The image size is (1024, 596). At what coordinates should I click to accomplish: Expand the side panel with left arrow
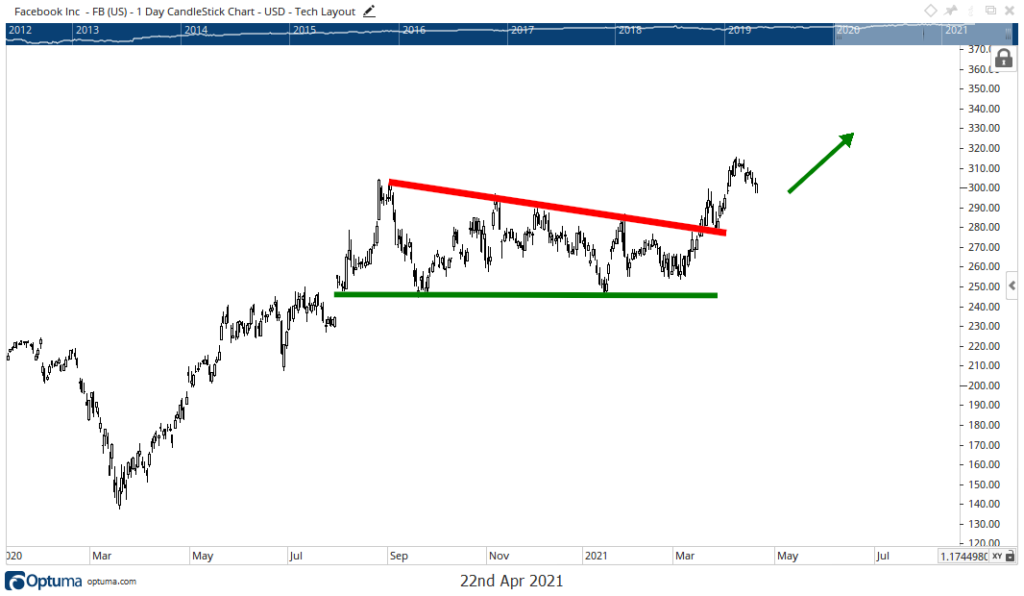tap(1012, 285)
